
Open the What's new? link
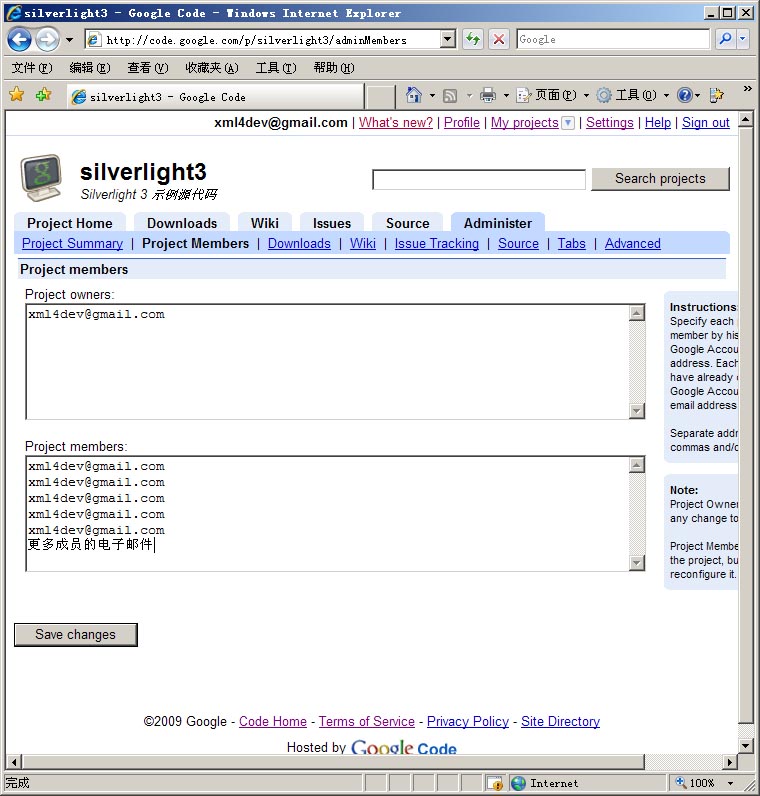(x=395, y=122)
